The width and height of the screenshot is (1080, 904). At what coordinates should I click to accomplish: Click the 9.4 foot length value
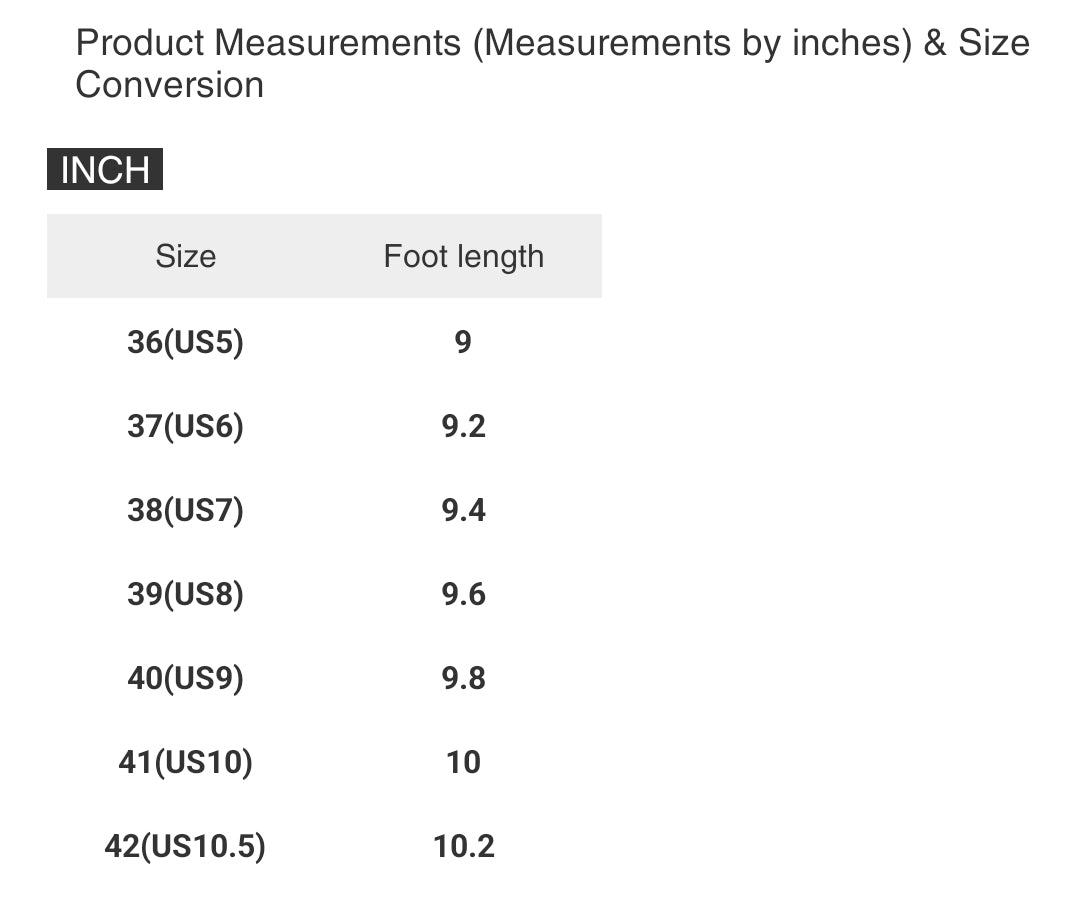463,511
